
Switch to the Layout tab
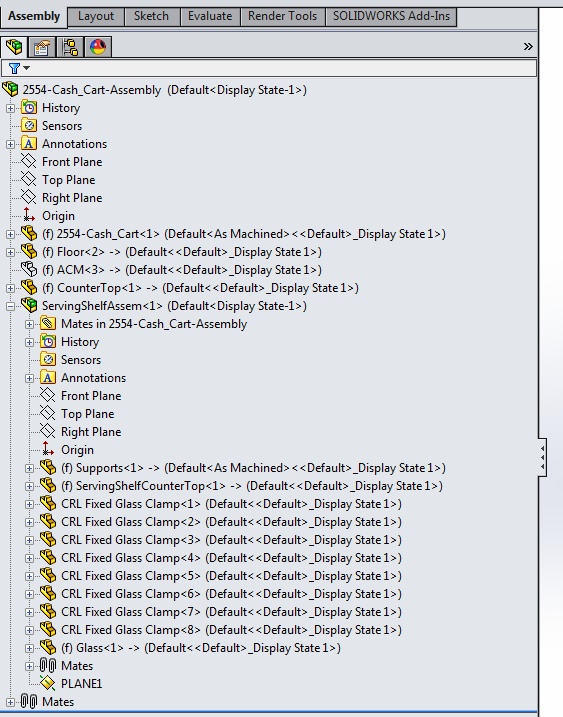96,16
